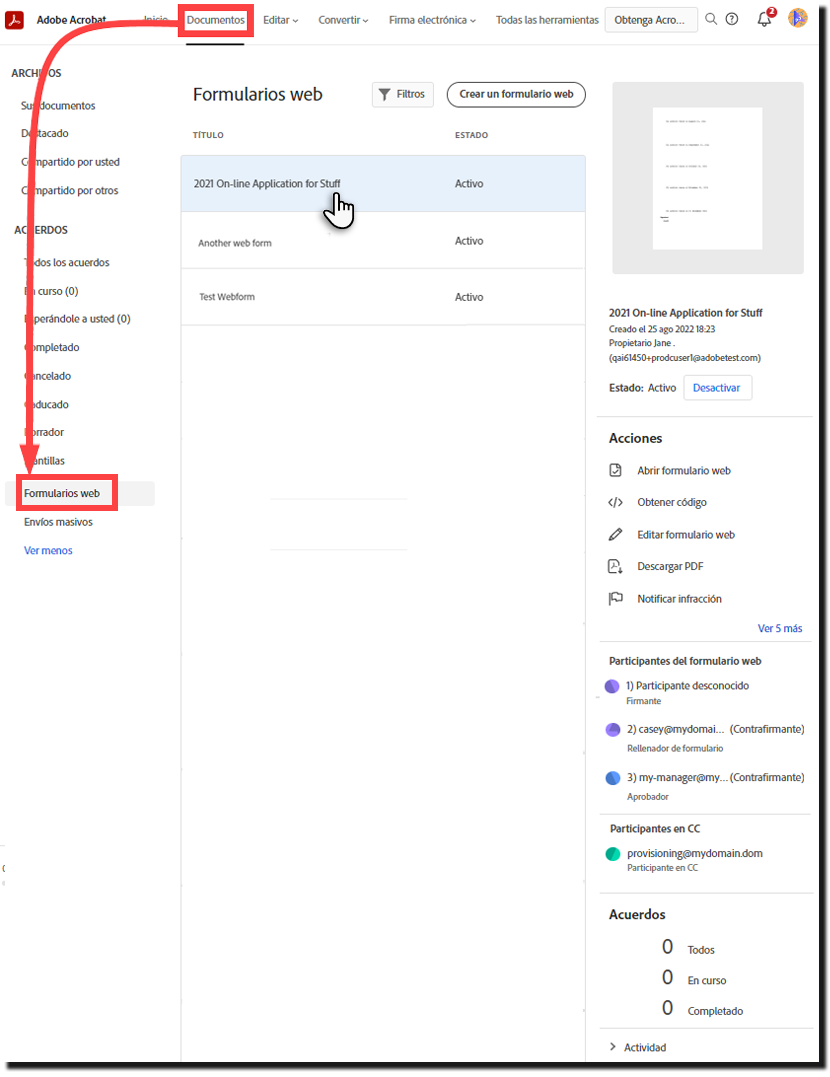Click the Notificar infracción flag icon

pyautogui.click(x=615, y=598)
